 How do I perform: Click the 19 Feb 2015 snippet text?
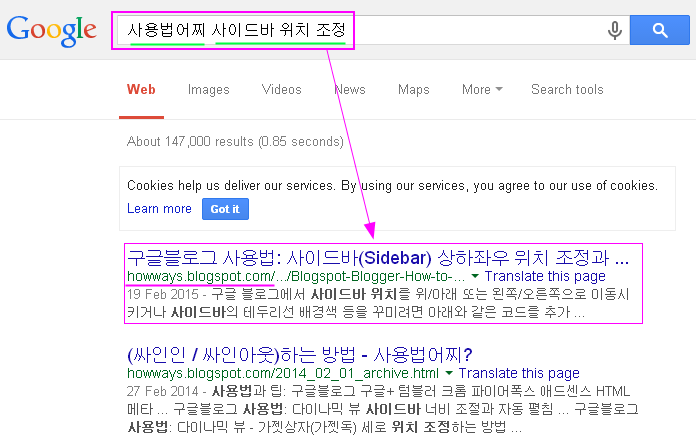point(378,303)
